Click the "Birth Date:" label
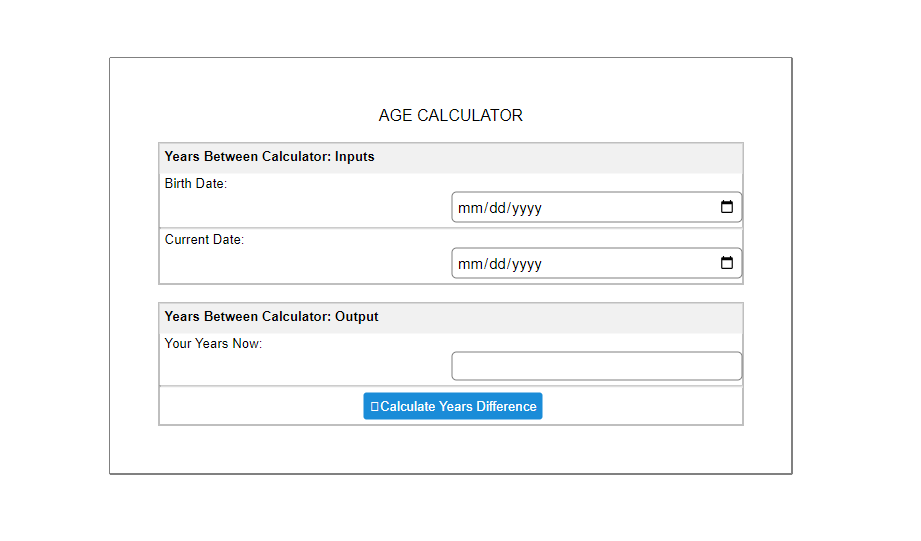Image resolution: width=921 pixels, height=541 pixels. point(196,184)
